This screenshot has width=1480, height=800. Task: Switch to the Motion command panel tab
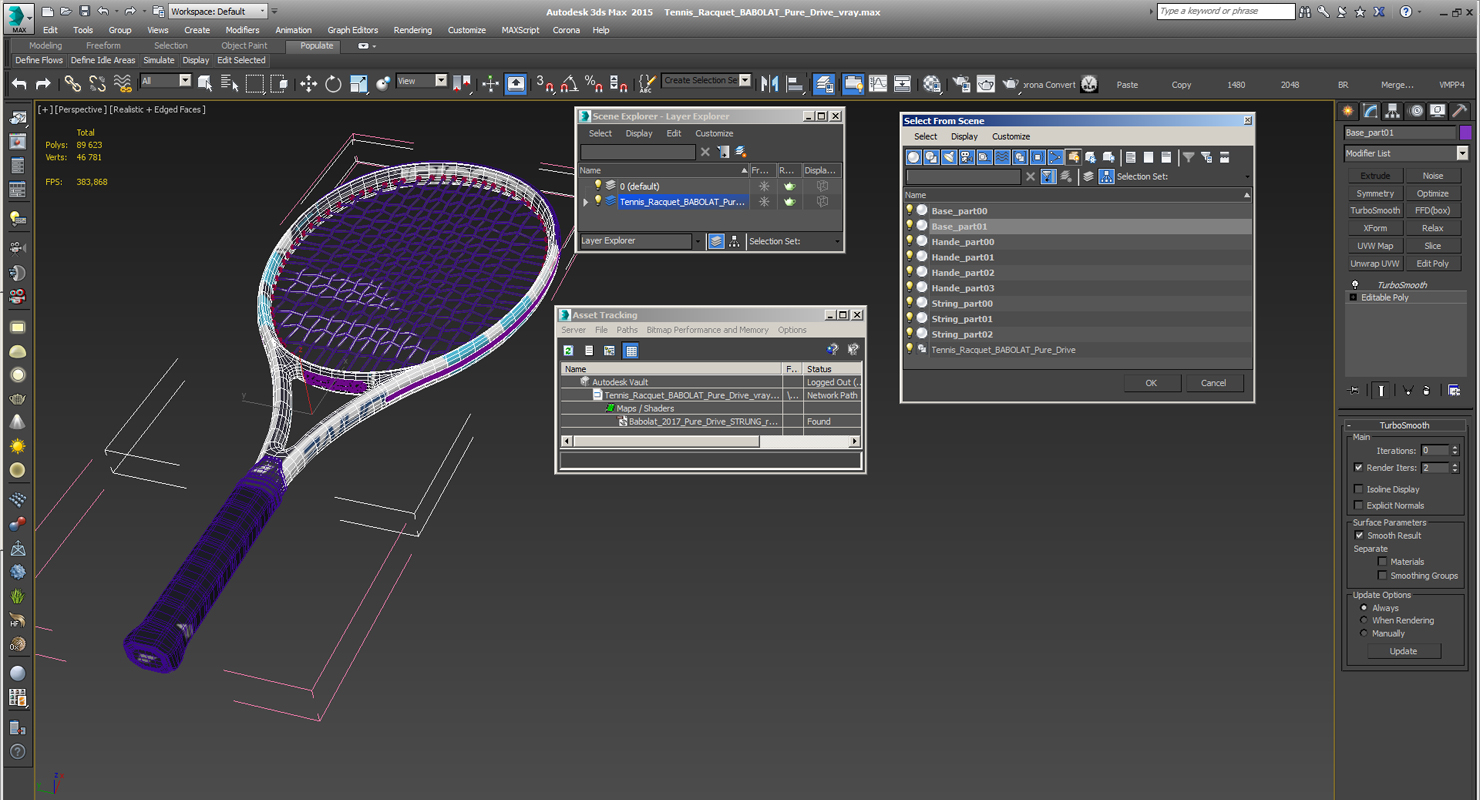[x=1416, y=111]
